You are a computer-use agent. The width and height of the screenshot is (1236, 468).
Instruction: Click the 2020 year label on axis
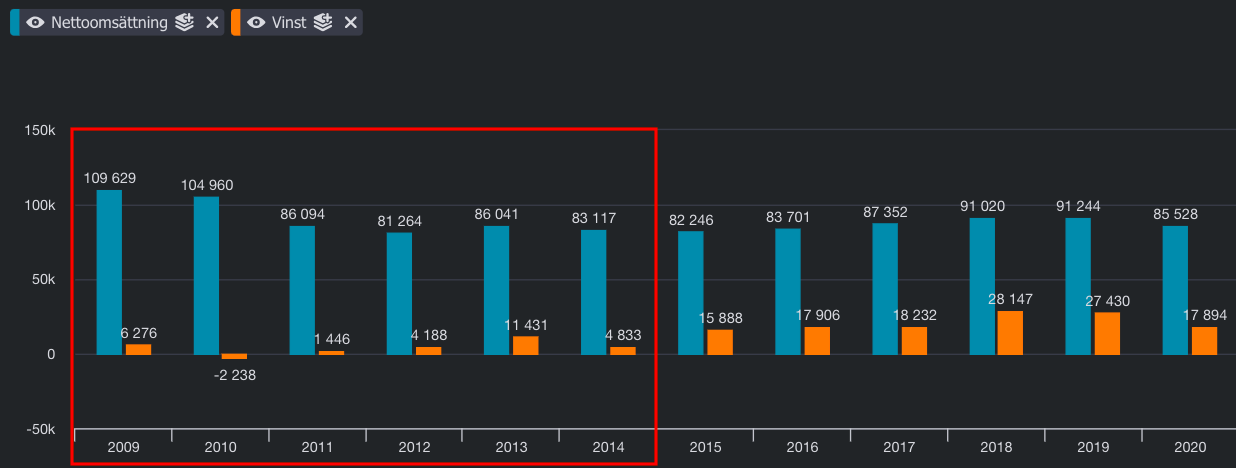1189,448
